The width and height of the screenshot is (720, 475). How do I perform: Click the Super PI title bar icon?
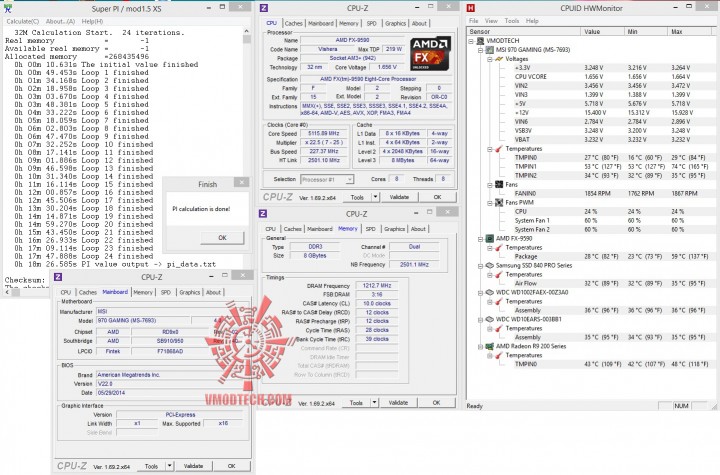tap(8, 8)
